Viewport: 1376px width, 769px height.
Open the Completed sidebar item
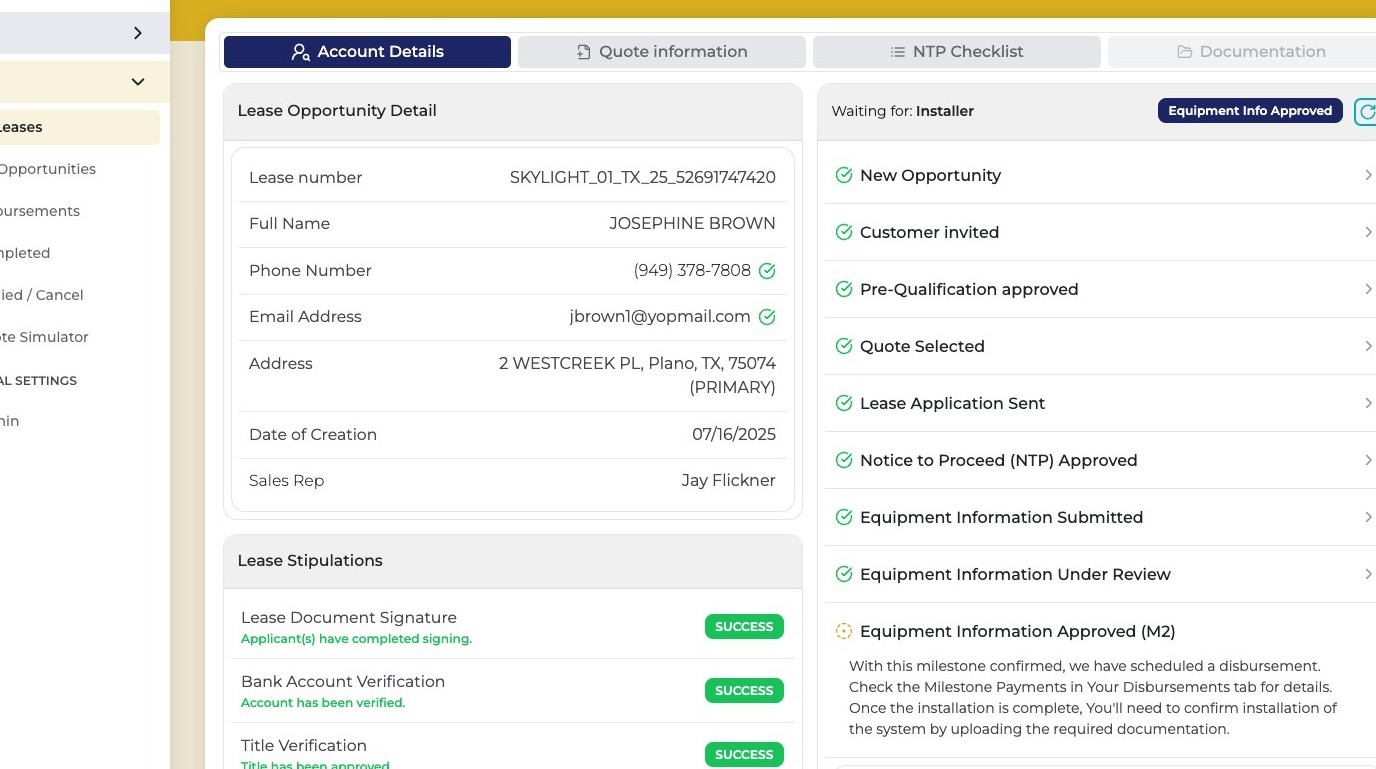(x=25, y=253)
